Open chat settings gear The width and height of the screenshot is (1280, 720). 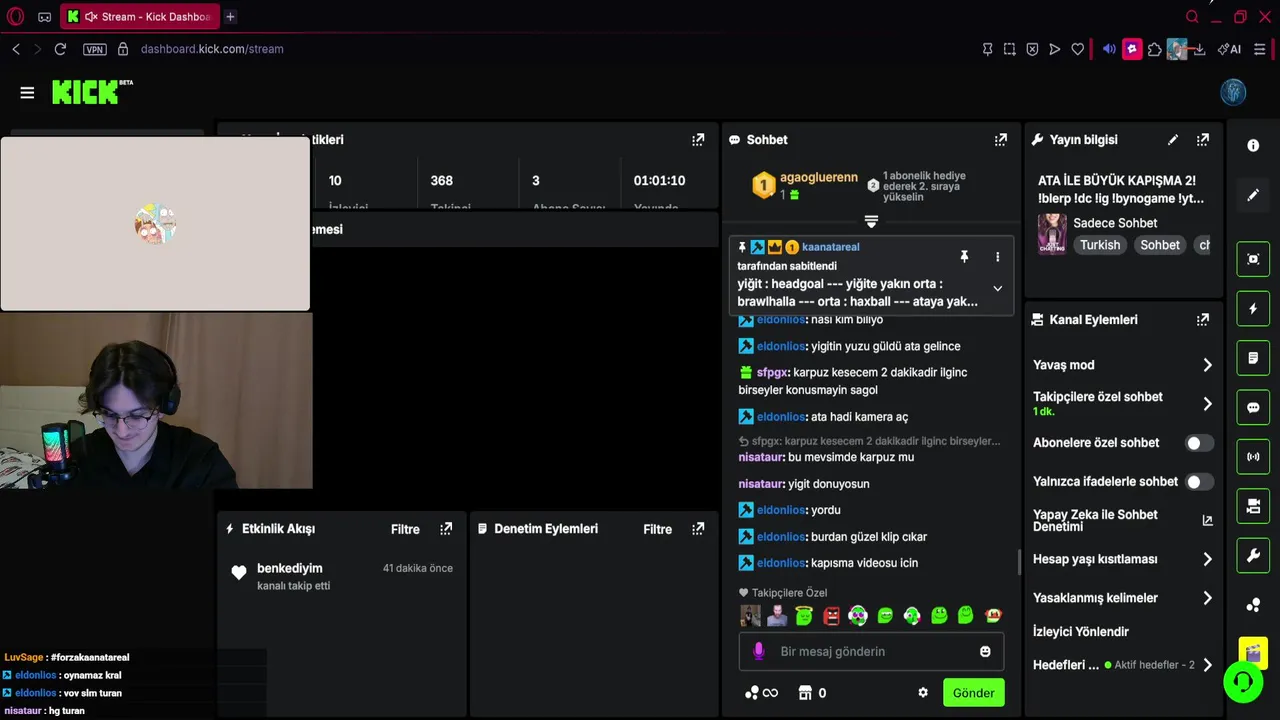tap(923, 693)
